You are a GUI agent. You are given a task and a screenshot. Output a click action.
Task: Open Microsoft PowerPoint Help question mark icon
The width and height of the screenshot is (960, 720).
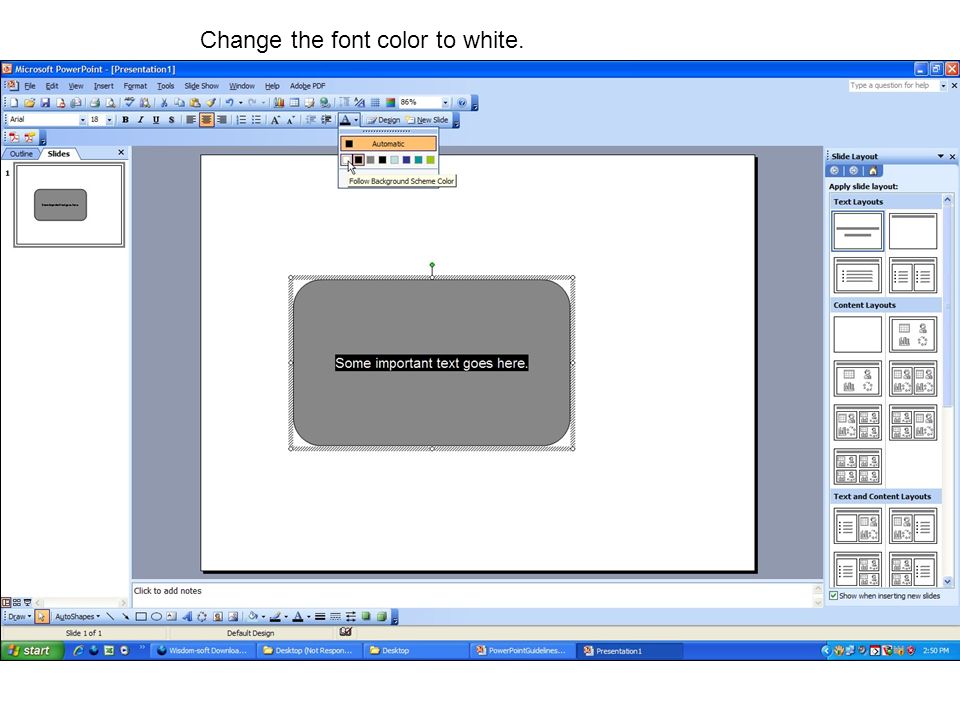pyautogui.click(x=462, y=103)
